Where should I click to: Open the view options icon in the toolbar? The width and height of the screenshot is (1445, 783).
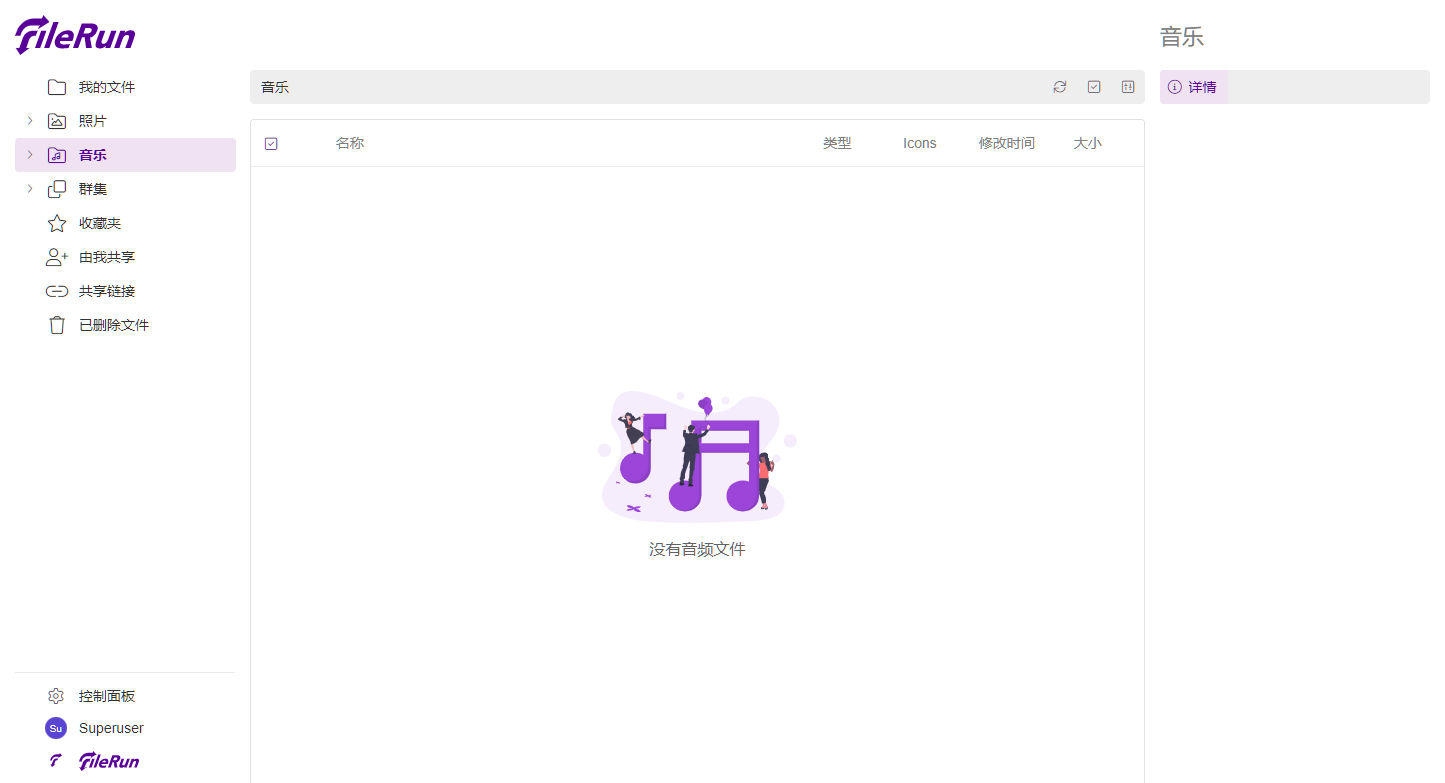1128,87
